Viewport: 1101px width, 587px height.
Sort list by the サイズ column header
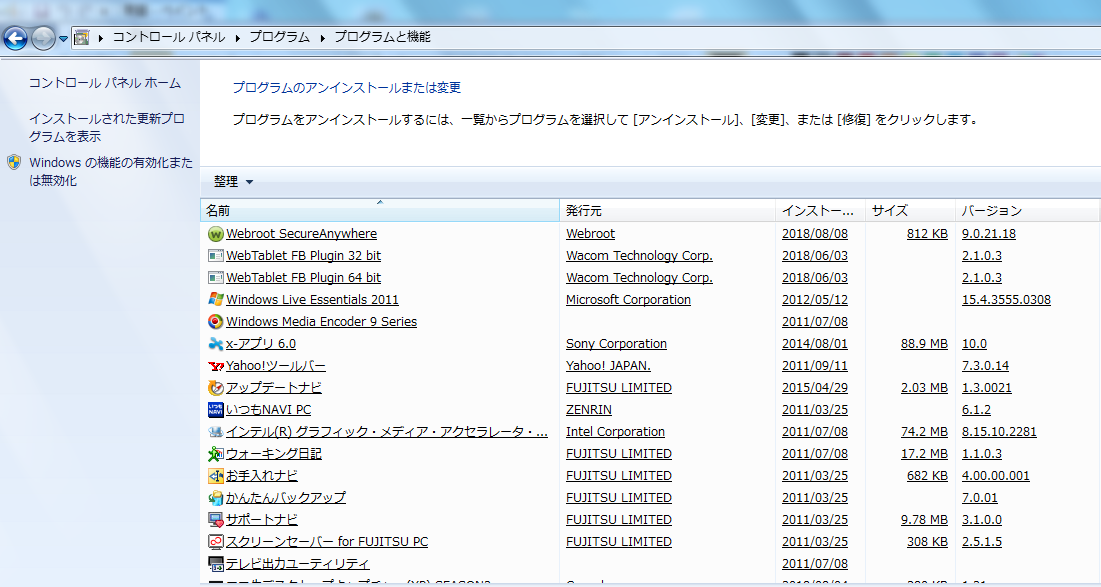coord(910,210)
